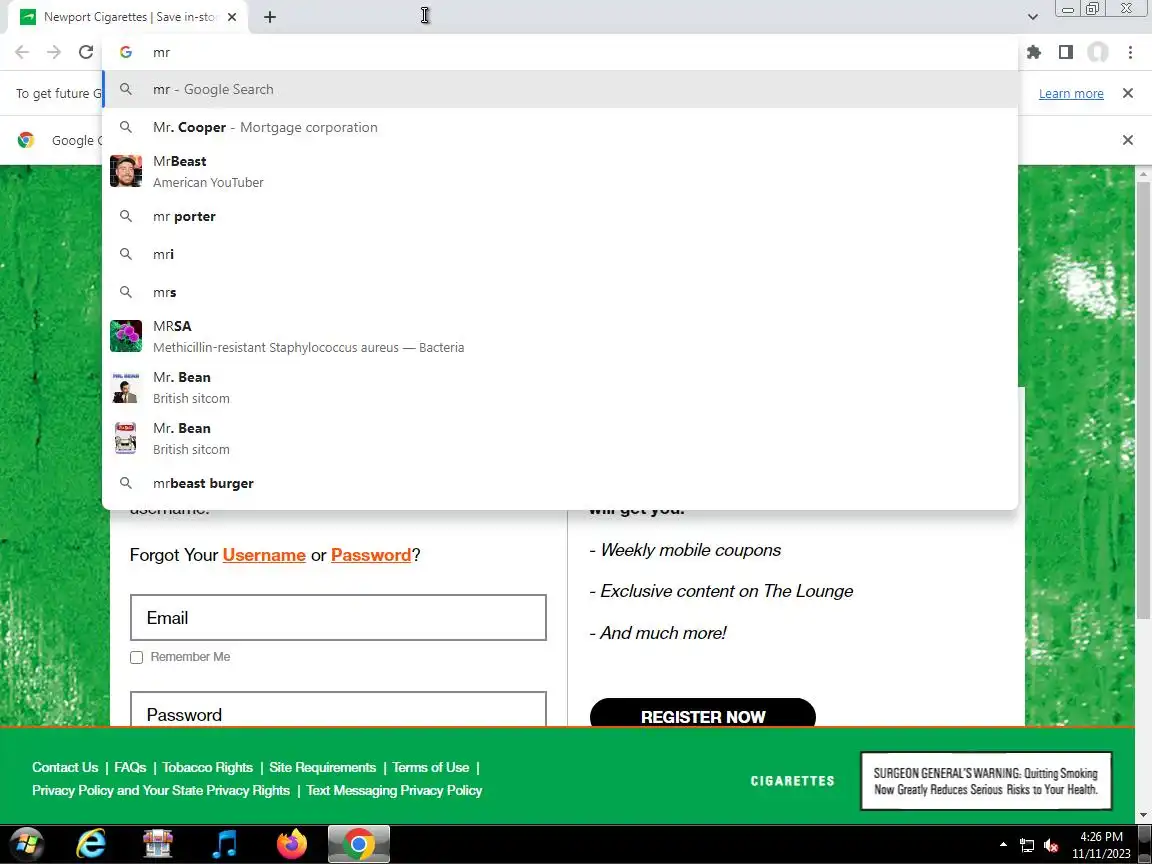Open the Chrome three-dot menu
This screenshot has height=864, width=1152.
click(1130, 52)
